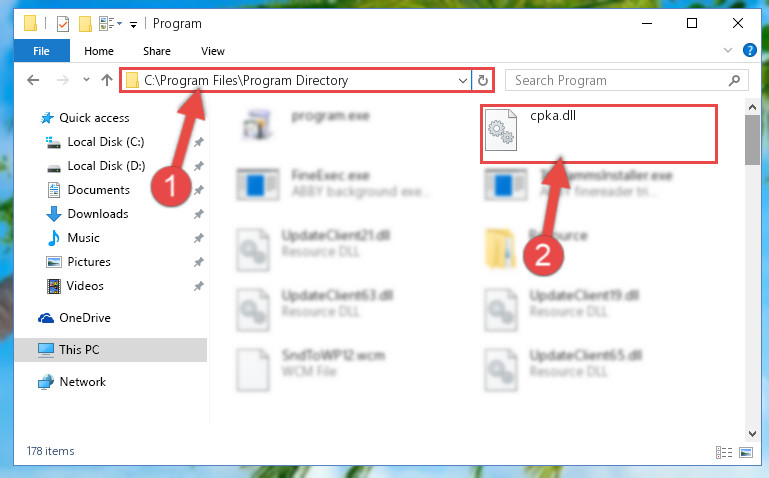The image size is (769, 478).
Task: Refresh the current folder view
Action: (483, 80)
